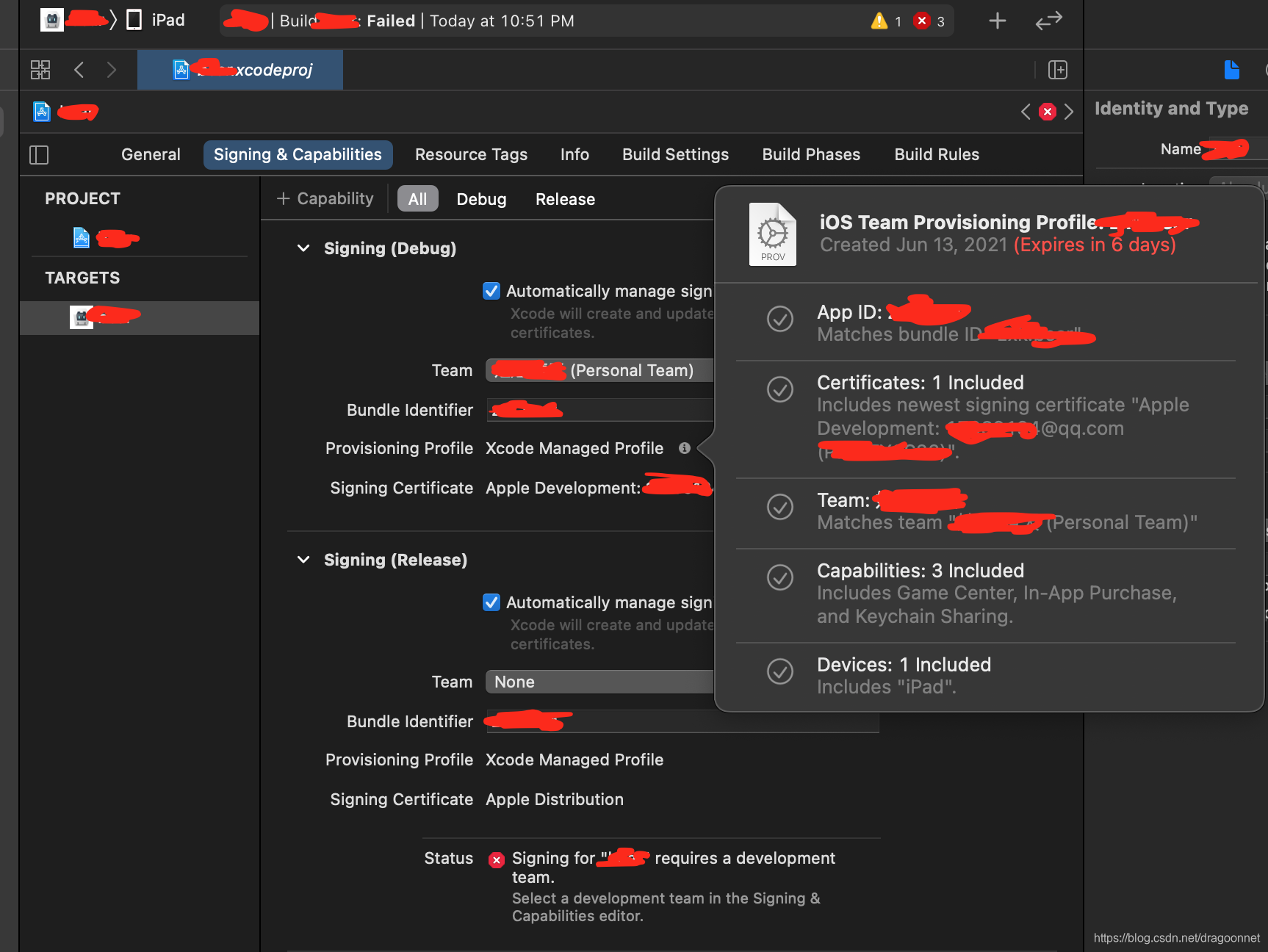The image size is (1268, 952).
Task: Click the 'Apple Distribution' signing certificate text
Action: pos(555,799)
